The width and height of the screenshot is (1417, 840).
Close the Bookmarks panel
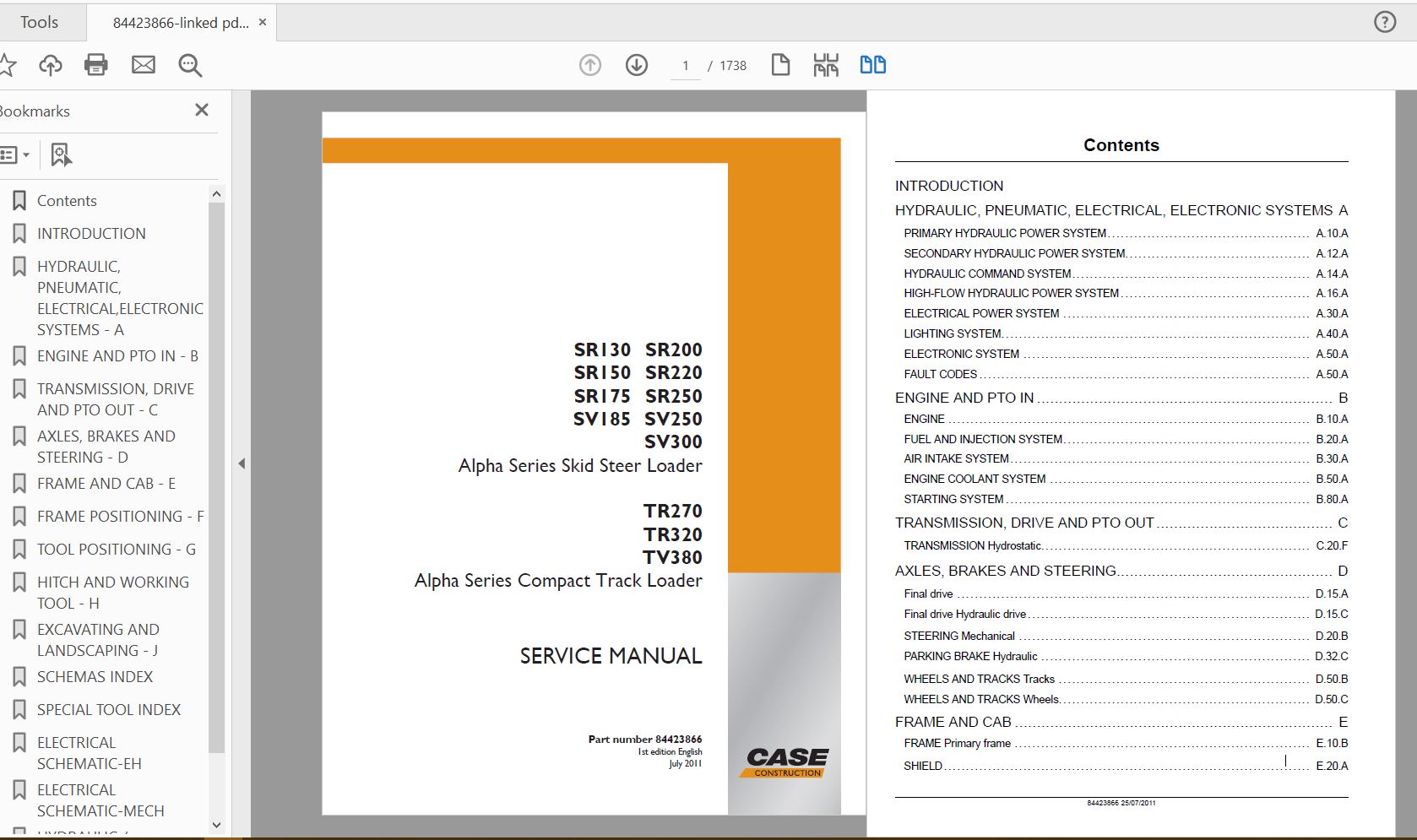[202, 110]
